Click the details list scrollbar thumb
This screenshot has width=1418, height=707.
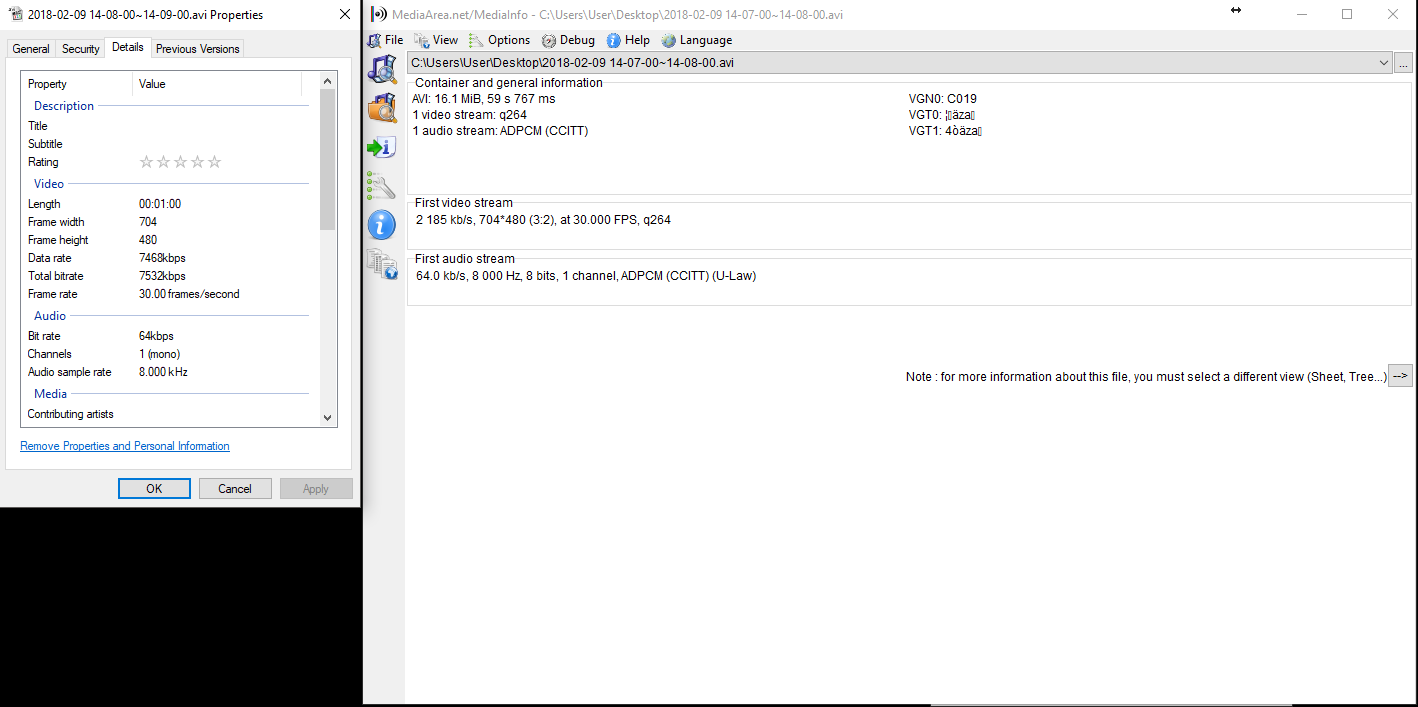pyautogui.click(x=328, y=160)
